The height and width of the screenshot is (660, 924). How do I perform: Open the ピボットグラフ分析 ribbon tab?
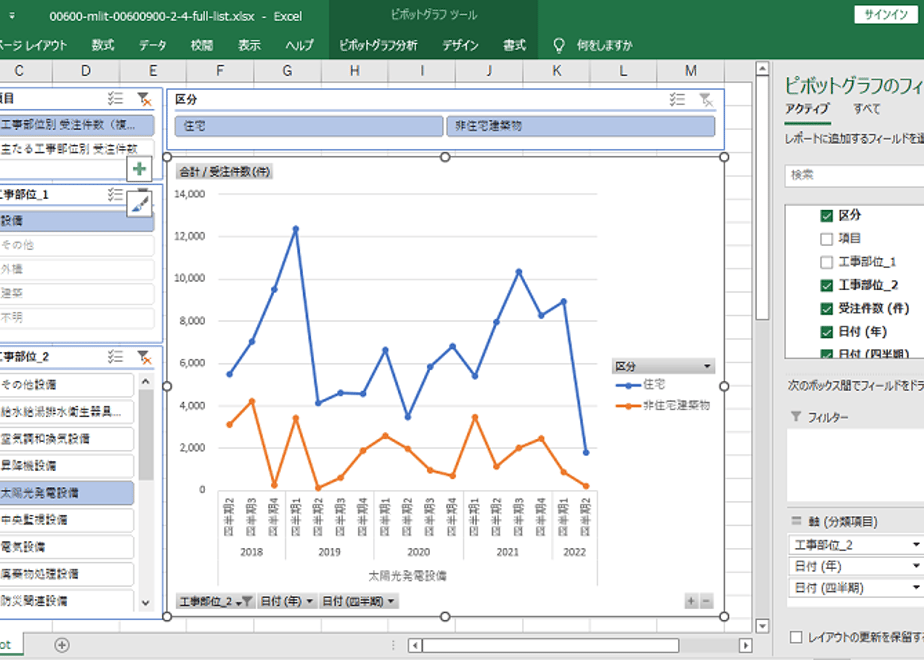coord(378,45)
